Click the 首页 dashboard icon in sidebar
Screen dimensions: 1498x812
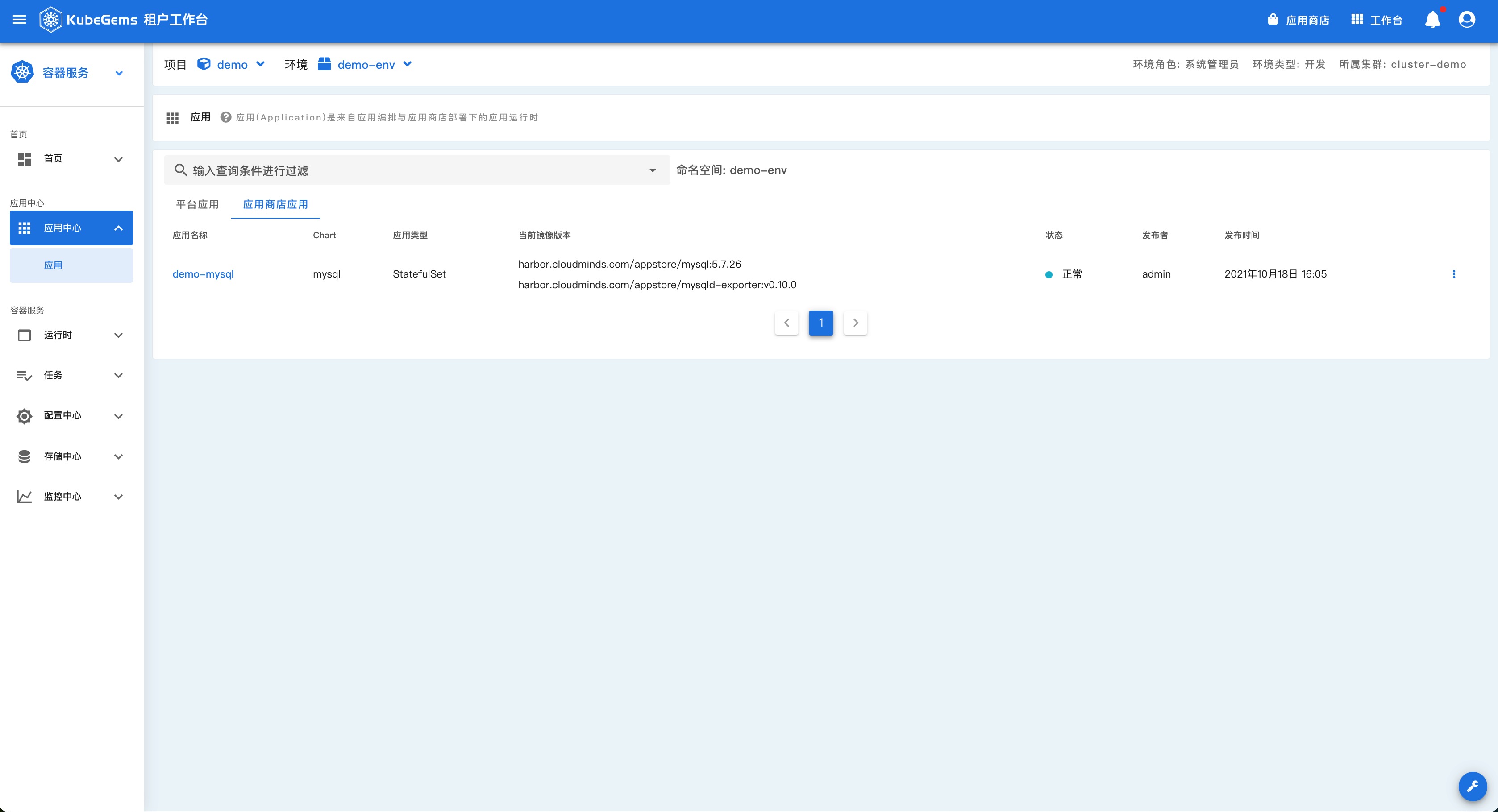pos(25,159)
